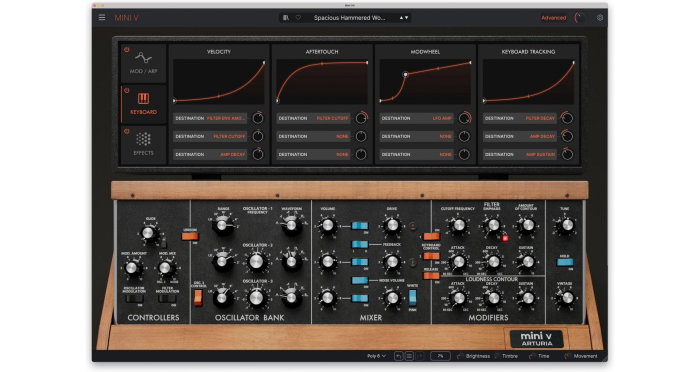Click the Oscillator 1 RANGE knob
The width and height of the screenshot is (700, 372).
222,226
